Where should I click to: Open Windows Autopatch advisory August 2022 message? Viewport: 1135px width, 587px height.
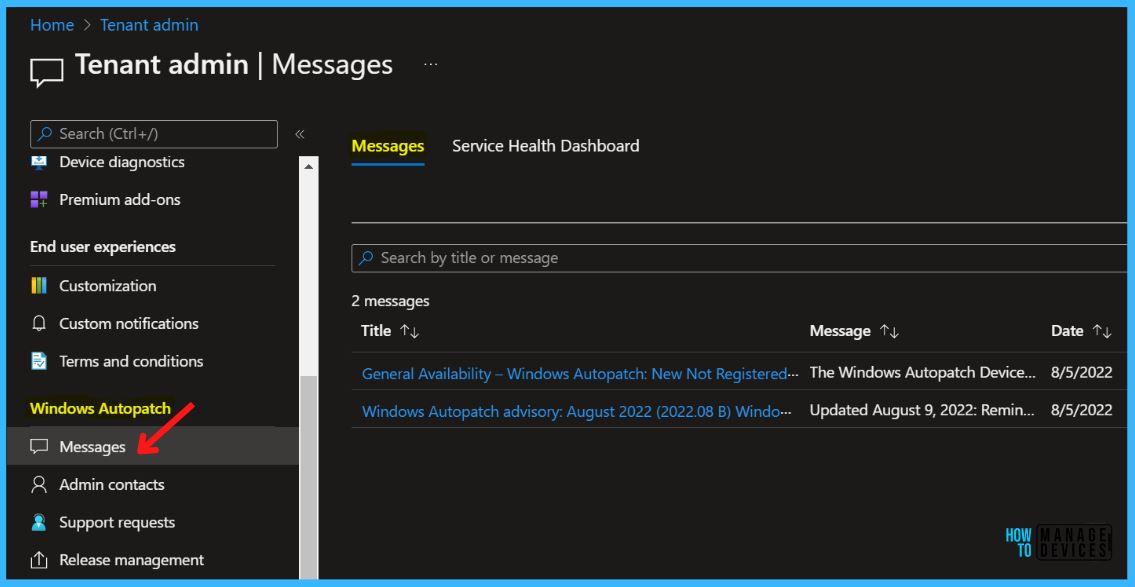click(x=576, y=411)
